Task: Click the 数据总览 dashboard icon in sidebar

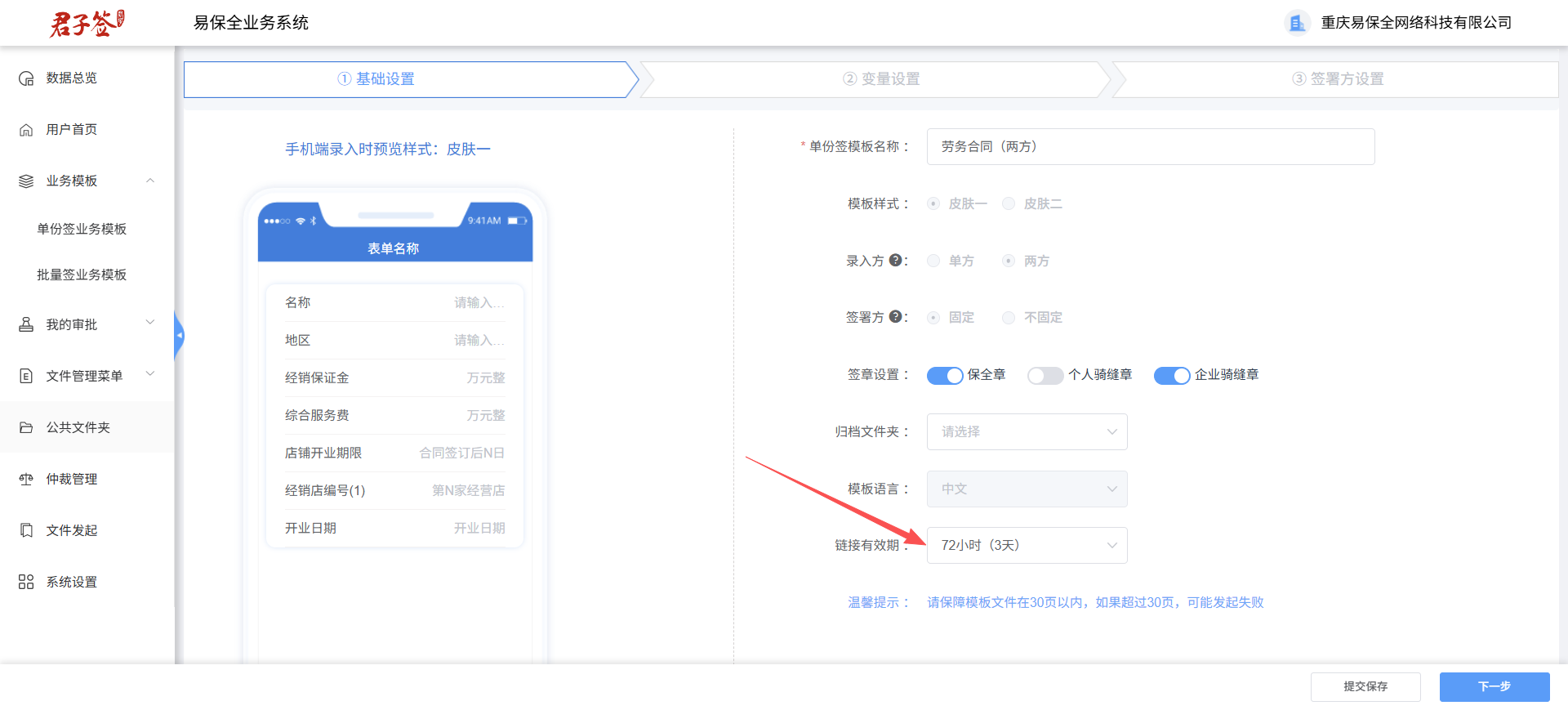Action: [26, 78]
